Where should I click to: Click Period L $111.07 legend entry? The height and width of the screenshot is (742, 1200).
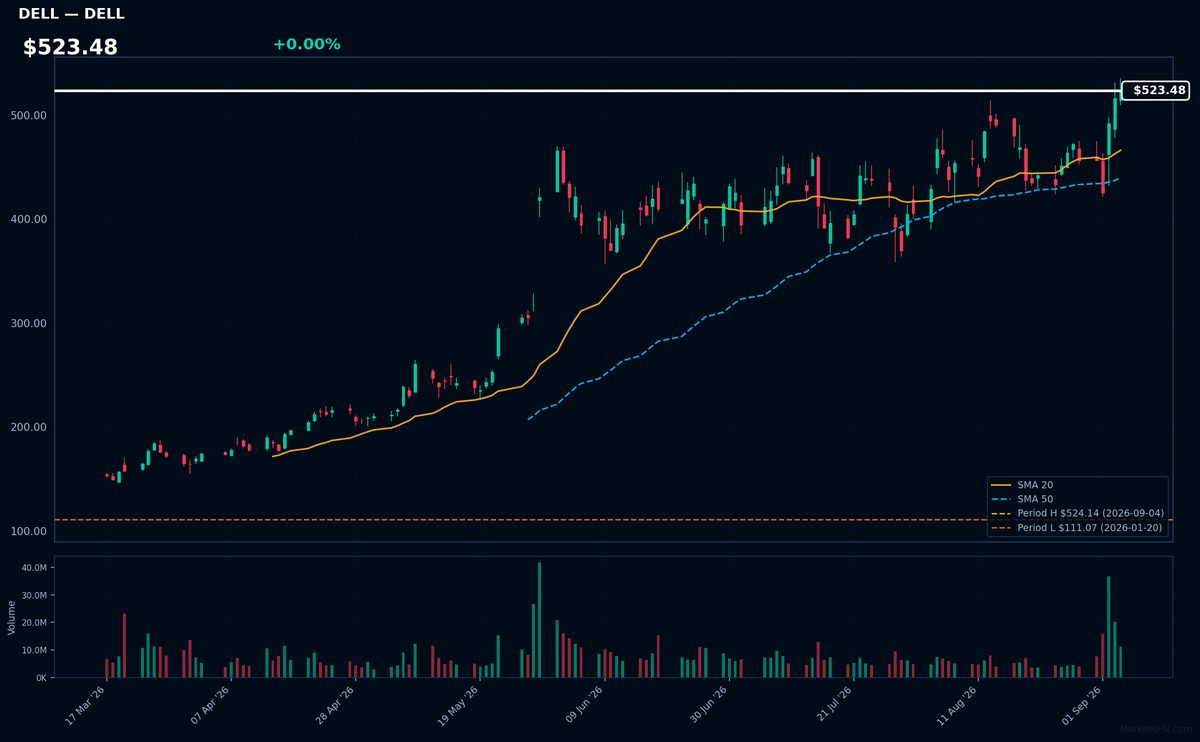(x=1077, y=527)
